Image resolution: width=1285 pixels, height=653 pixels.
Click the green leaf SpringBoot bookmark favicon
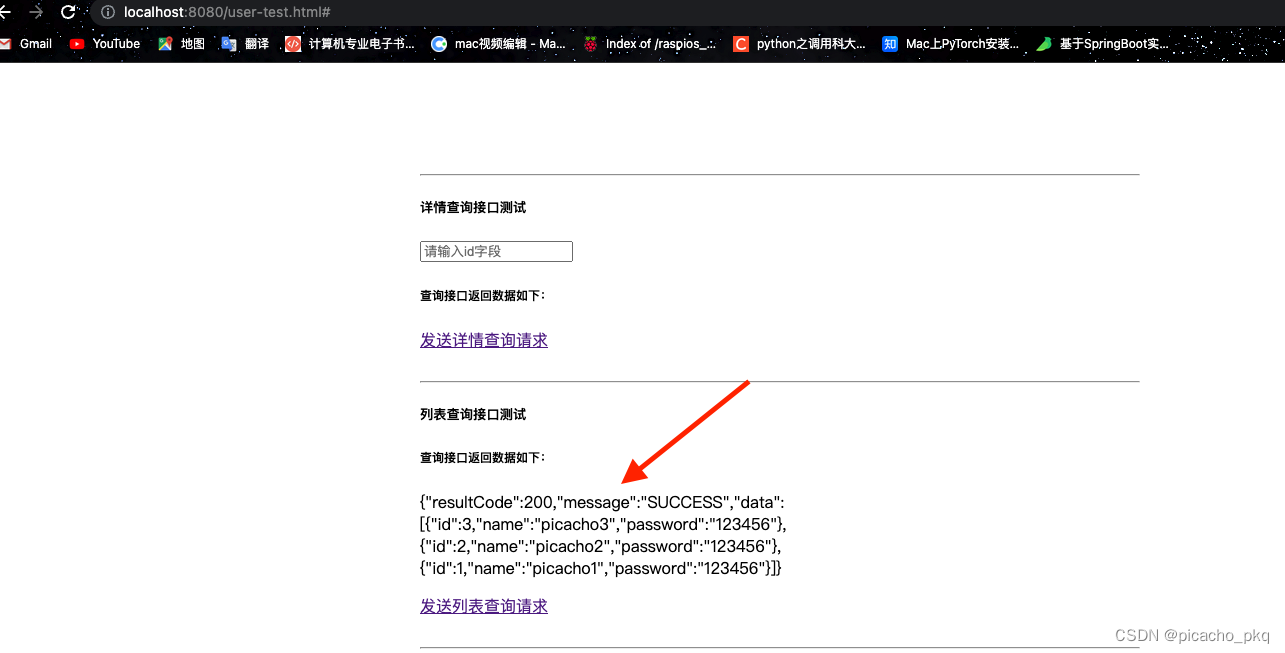(x=1044, y=44)
